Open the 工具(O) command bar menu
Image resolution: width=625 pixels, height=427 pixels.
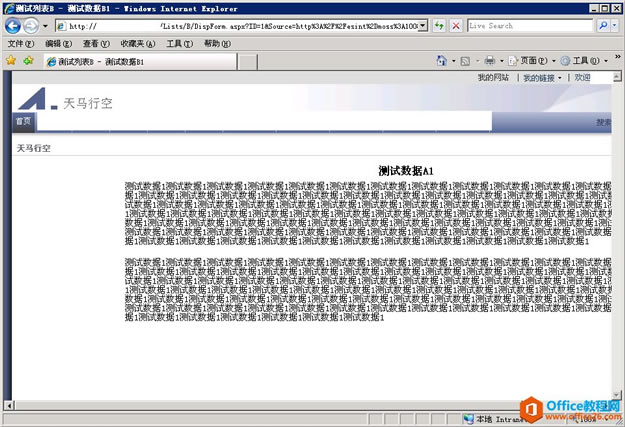[x=584, y=61]
